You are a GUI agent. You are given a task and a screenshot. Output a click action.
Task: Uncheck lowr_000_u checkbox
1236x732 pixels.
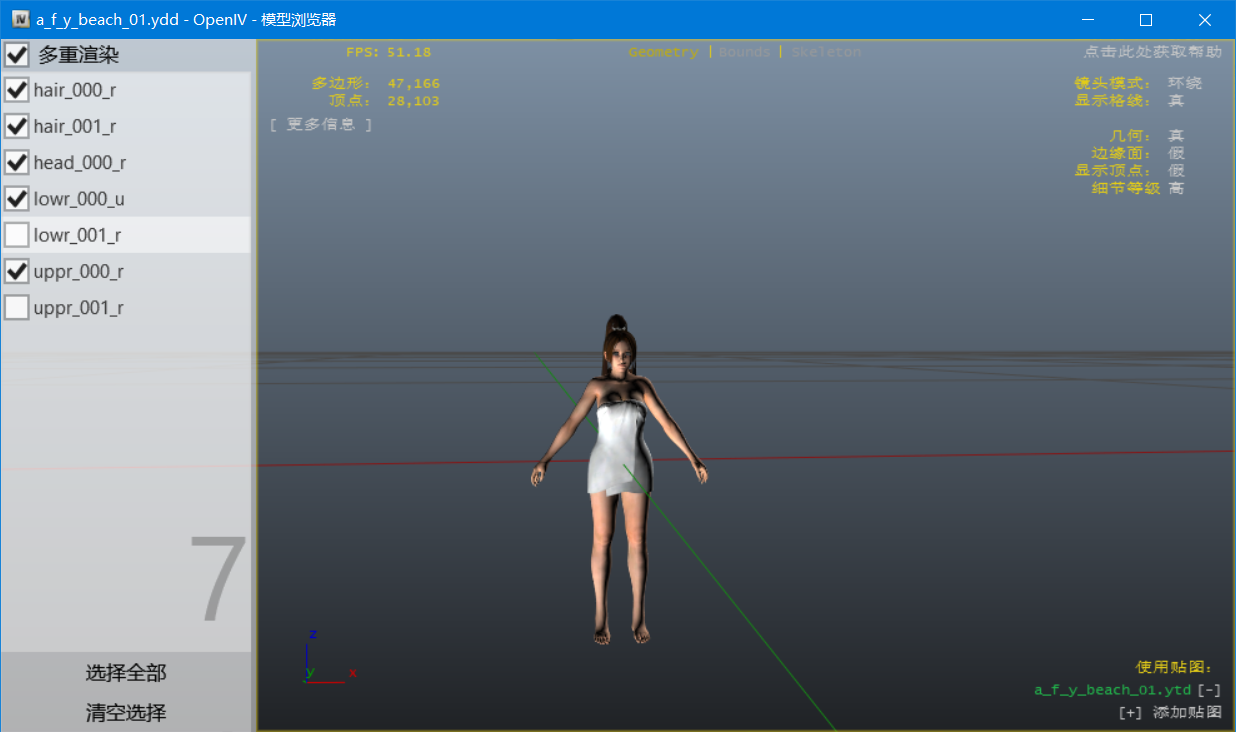click(17, 199)
